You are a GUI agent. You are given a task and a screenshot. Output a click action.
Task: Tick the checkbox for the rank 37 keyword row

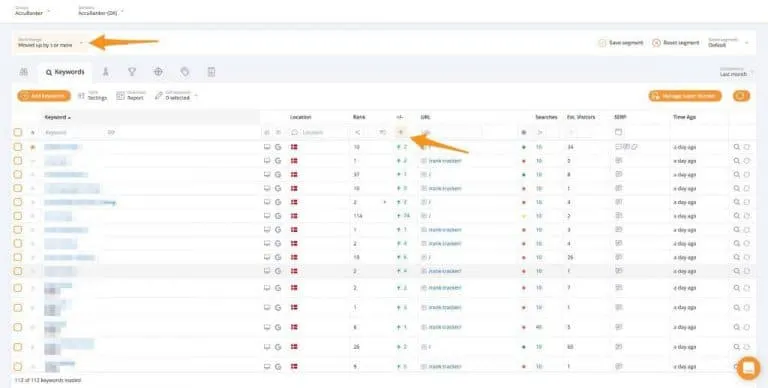click(x=18, y=174)
